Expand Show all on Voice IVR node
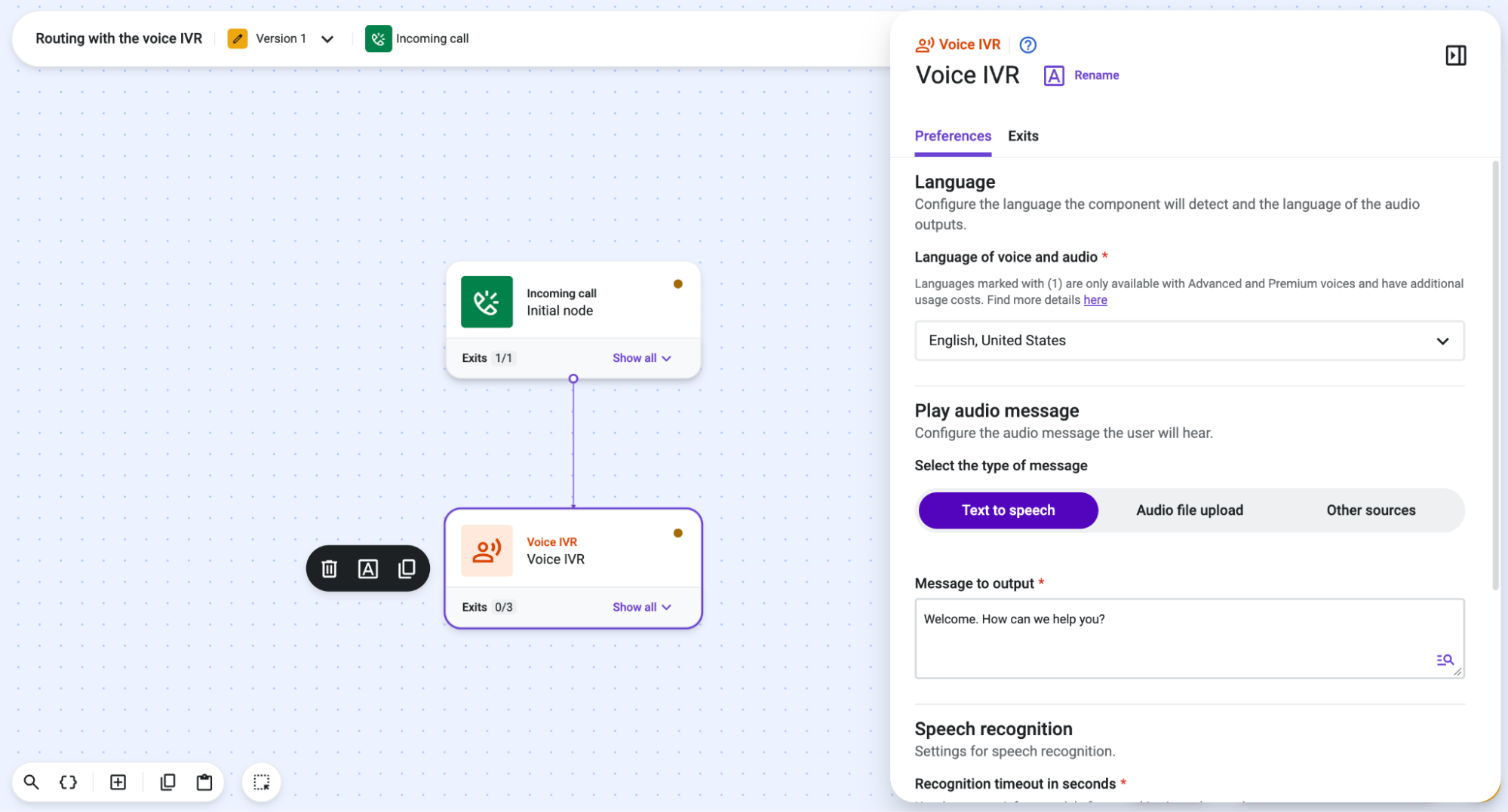This screenshot has height=812, width=1508. tap(641, 607)
